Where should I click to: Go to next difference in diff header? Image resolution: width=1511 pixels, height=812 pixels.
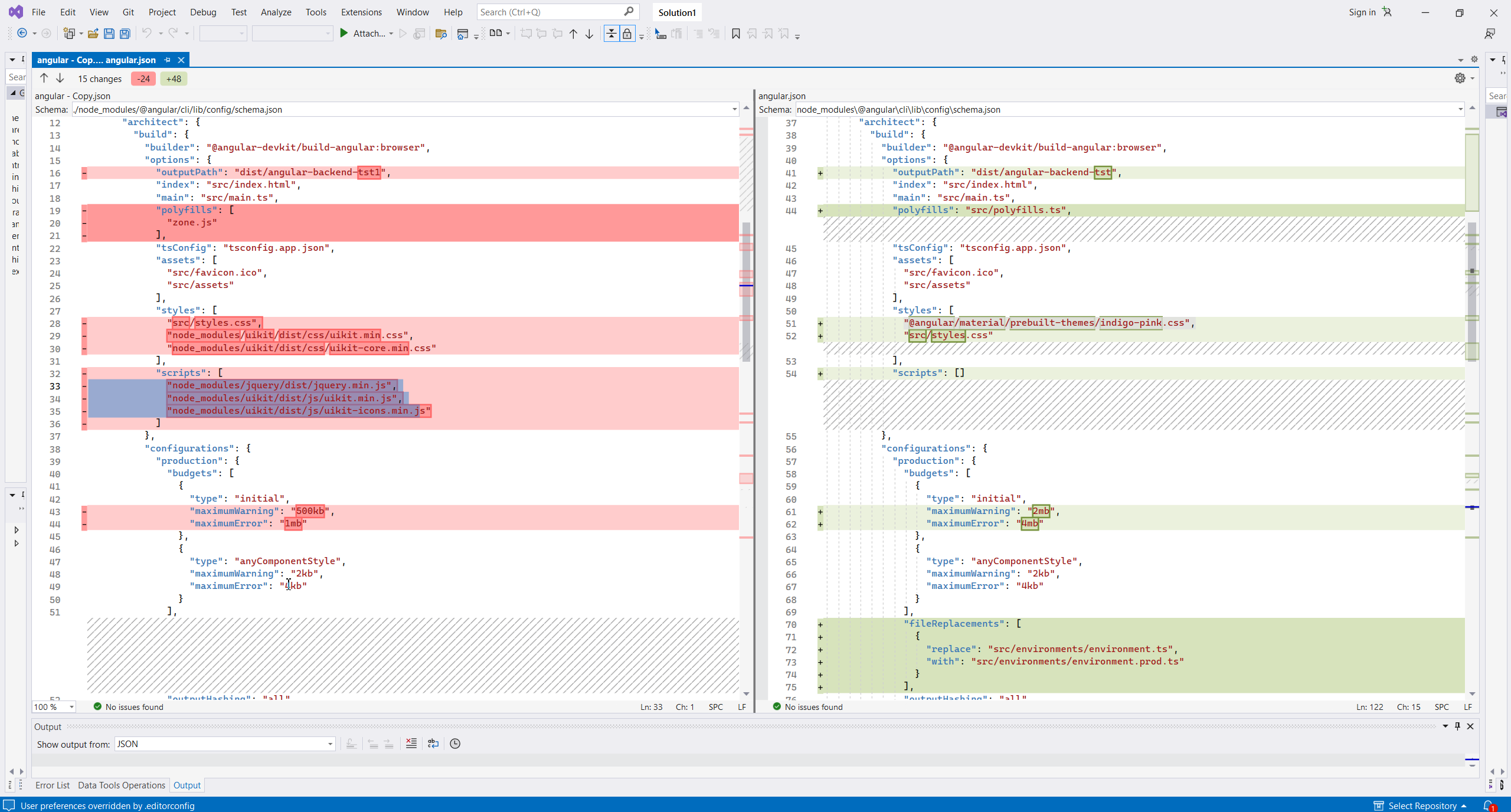[60, 78]
